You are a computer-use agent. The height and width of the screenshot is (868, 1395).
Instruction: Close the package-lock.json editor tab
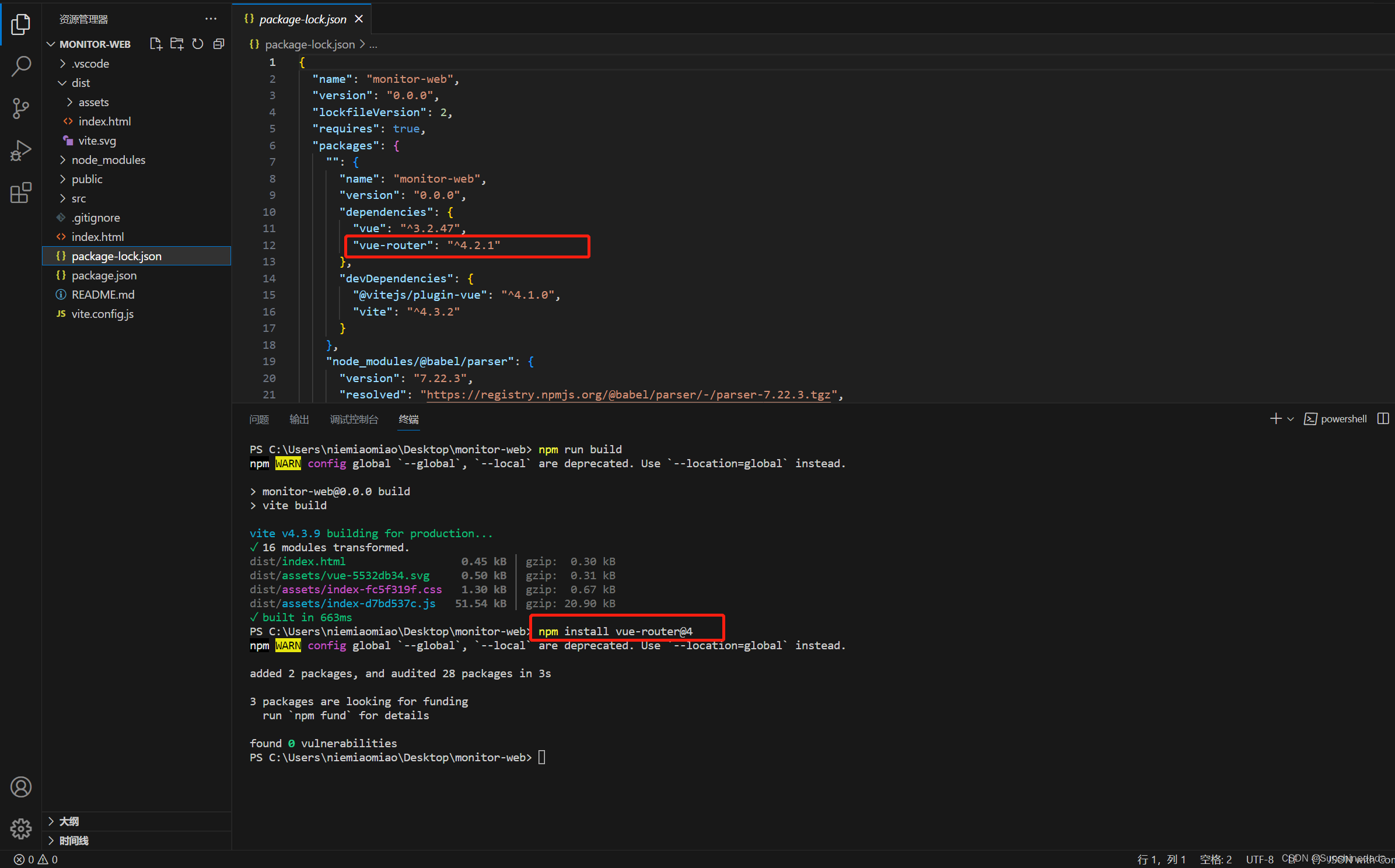tap(359, 19)
